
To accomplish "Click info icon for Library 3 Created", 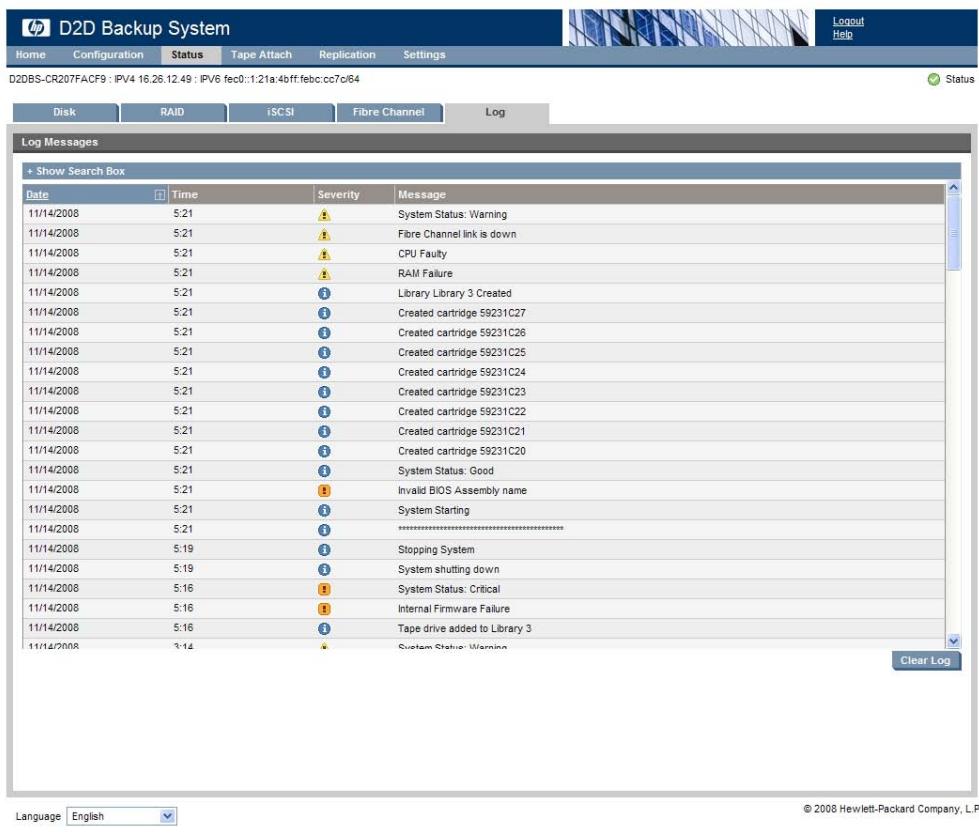I will click(x=324, y=293).
